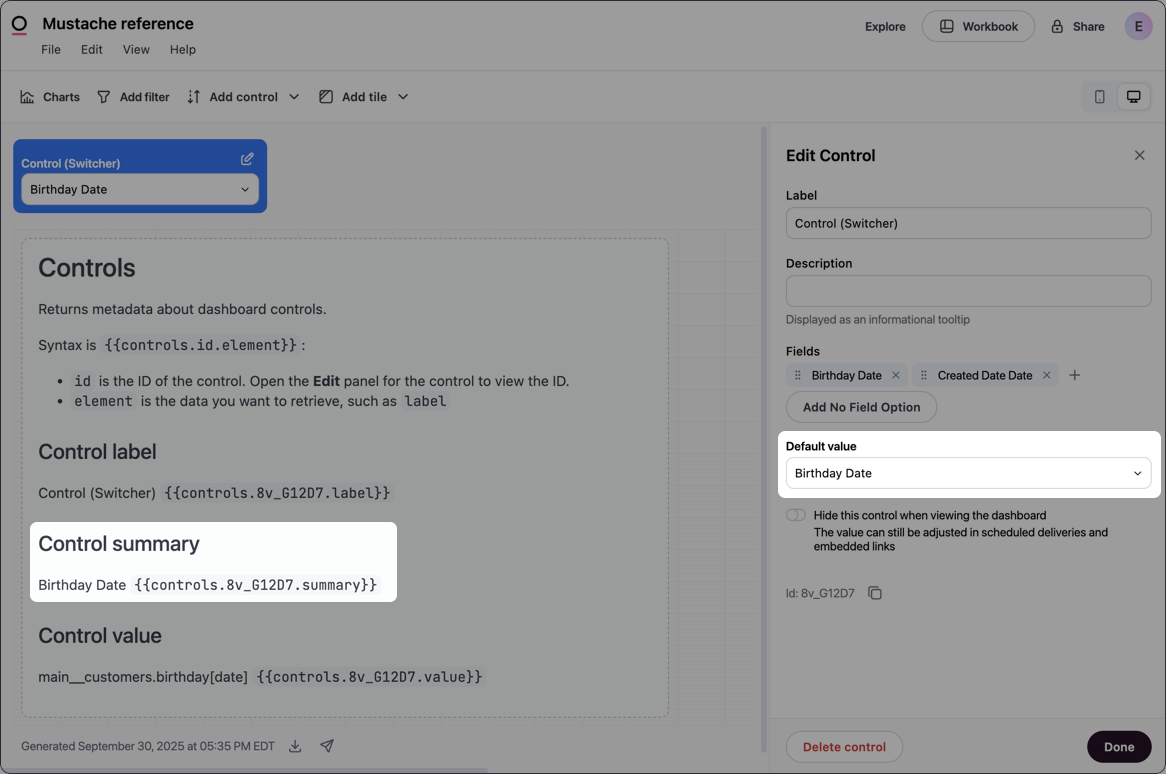Click the Sigma logo in the header
This screenshot has height=774, width=1166.
21,26
